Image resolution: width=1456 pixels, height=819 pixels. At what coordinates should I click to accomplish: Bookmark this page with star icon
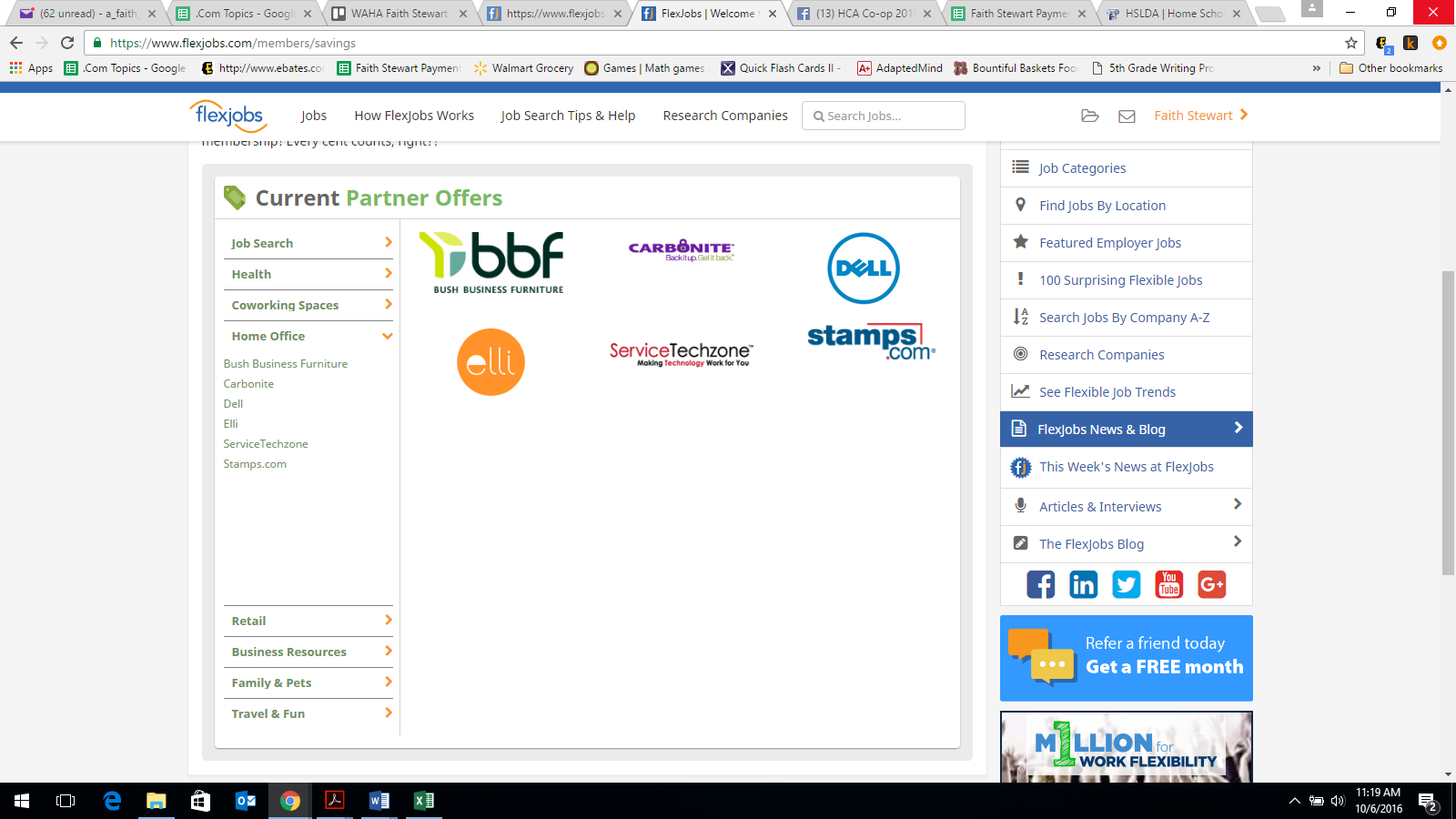(x=1351, y=43)
